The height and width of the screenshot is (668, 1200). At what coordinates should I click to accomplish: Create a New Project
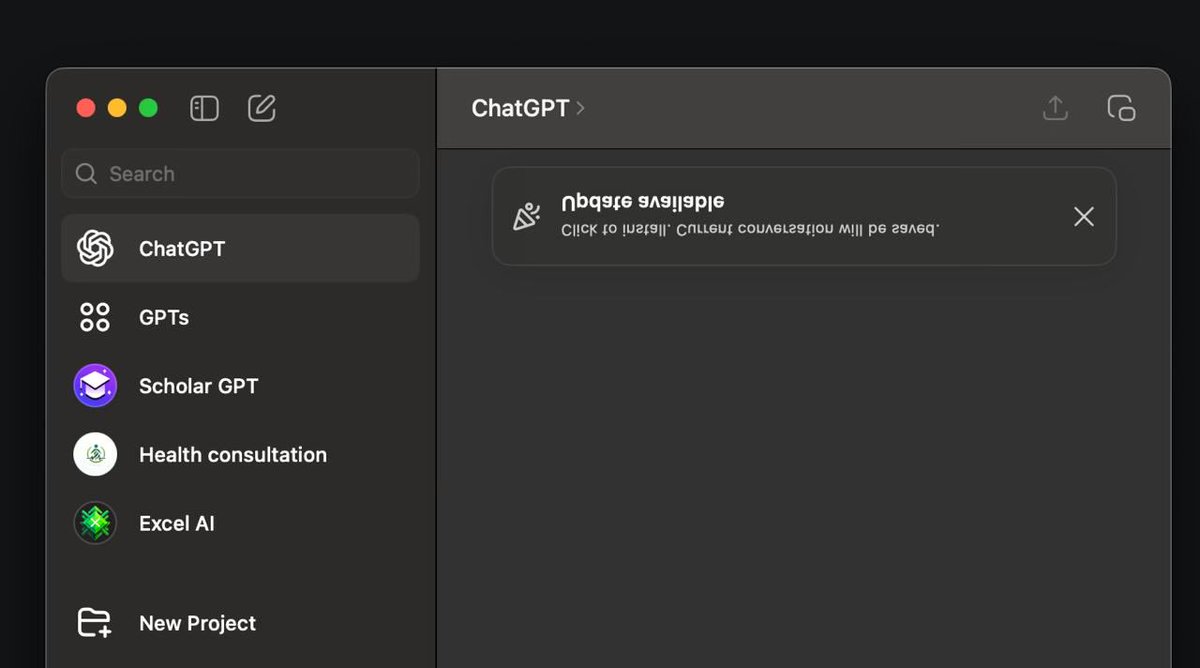click(240, 623)
